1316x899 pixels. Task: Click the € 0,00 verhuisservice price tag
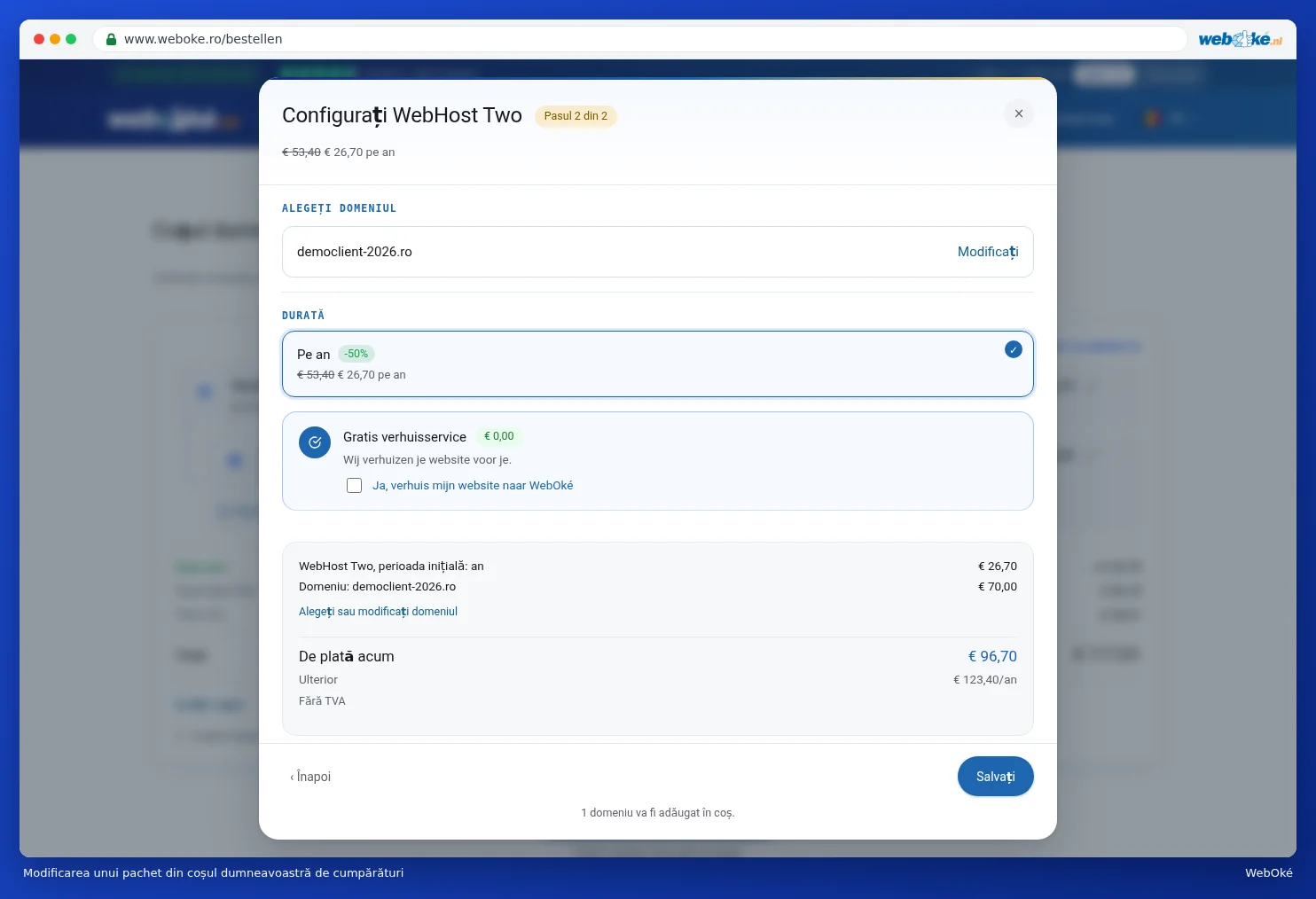[x=498, y=436]
